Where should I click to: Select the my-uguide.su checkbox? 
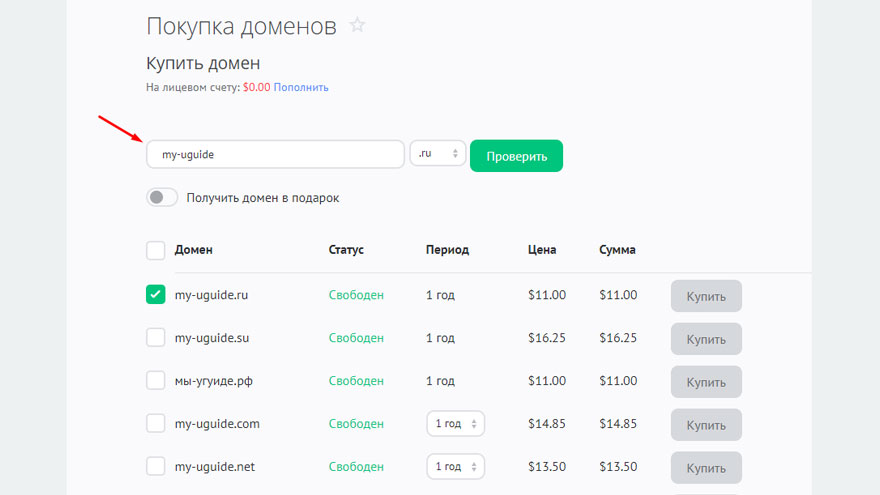[x=156, y=338]
